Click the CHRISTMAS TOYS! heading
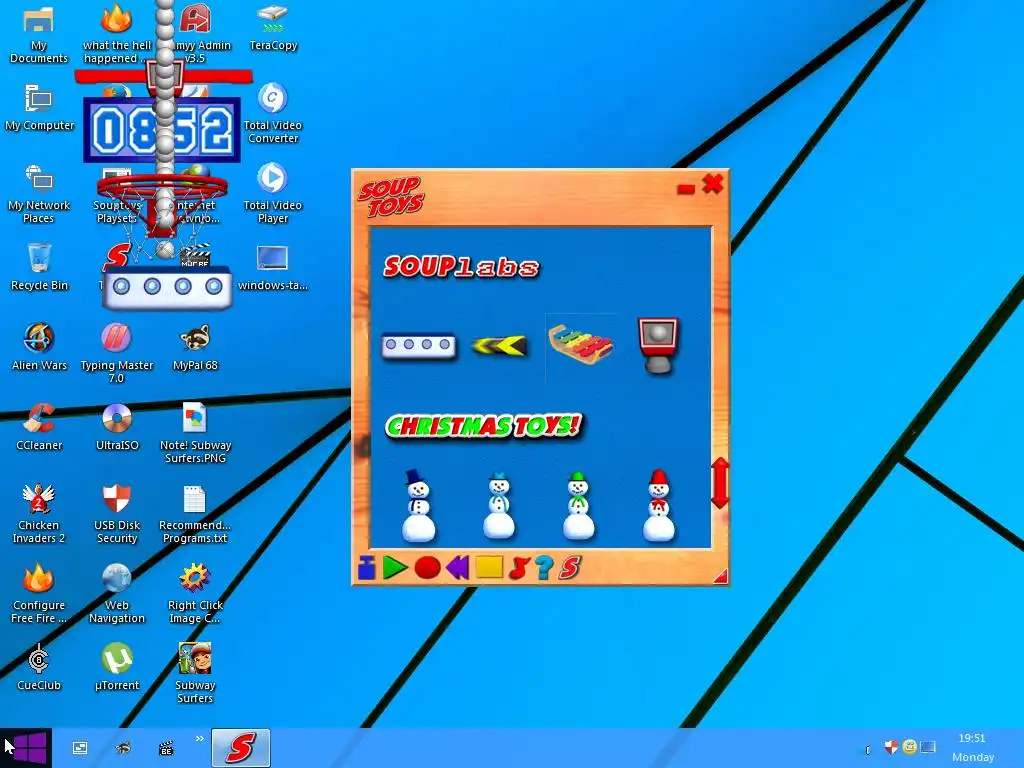 point(483,426)
